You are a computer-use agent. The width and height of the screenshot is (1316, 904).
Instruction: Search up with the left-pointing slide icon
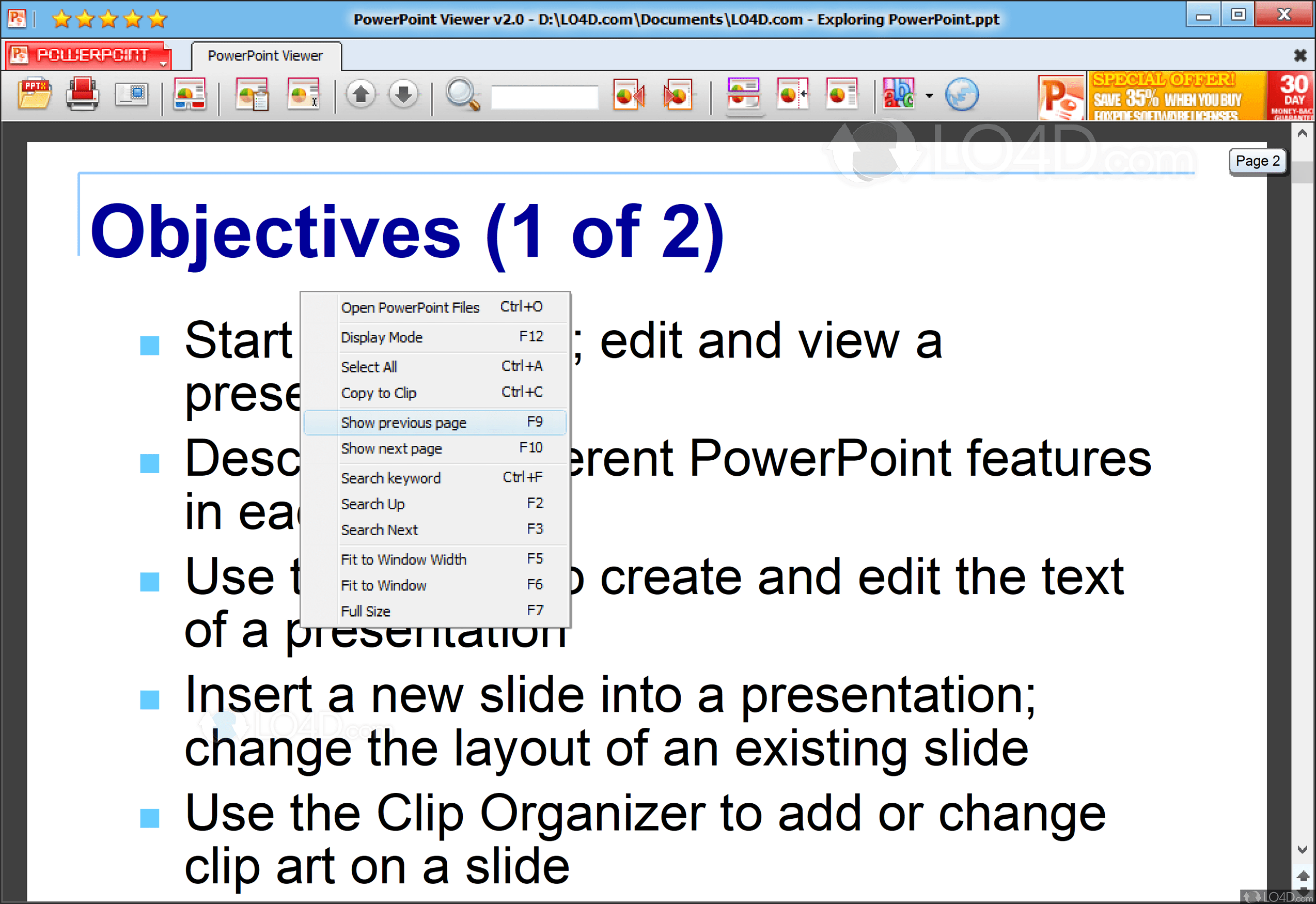coord(629,94)
